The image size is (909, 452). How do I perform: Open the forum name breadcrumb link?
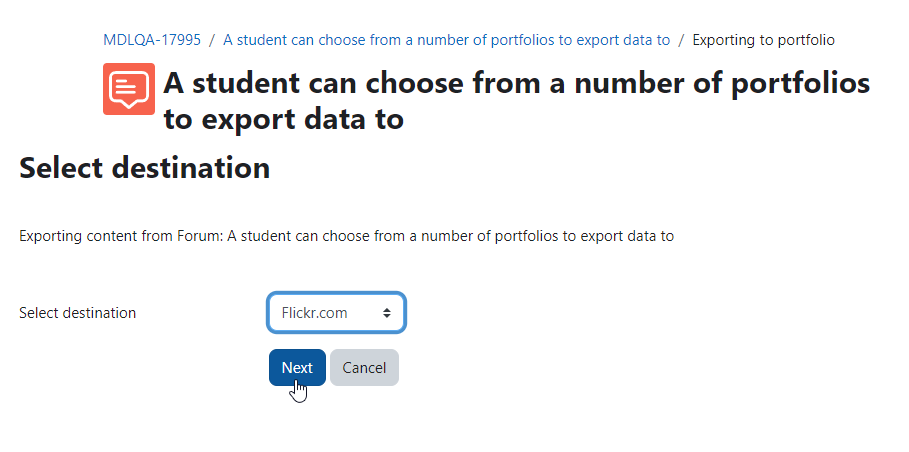point(446,40)
